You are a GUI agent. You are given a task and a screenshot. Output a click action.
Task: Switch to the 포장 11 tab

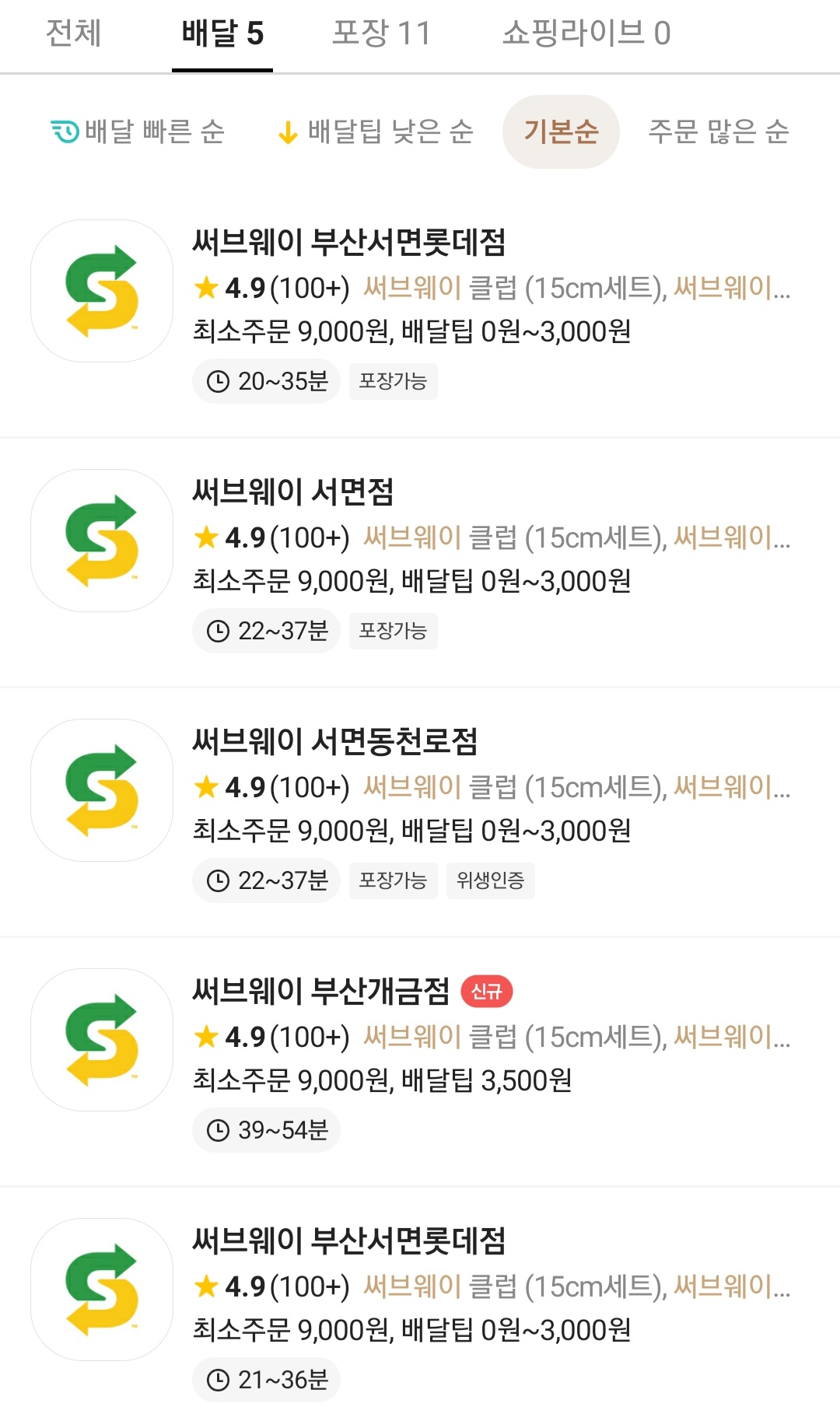coord(381,33)
